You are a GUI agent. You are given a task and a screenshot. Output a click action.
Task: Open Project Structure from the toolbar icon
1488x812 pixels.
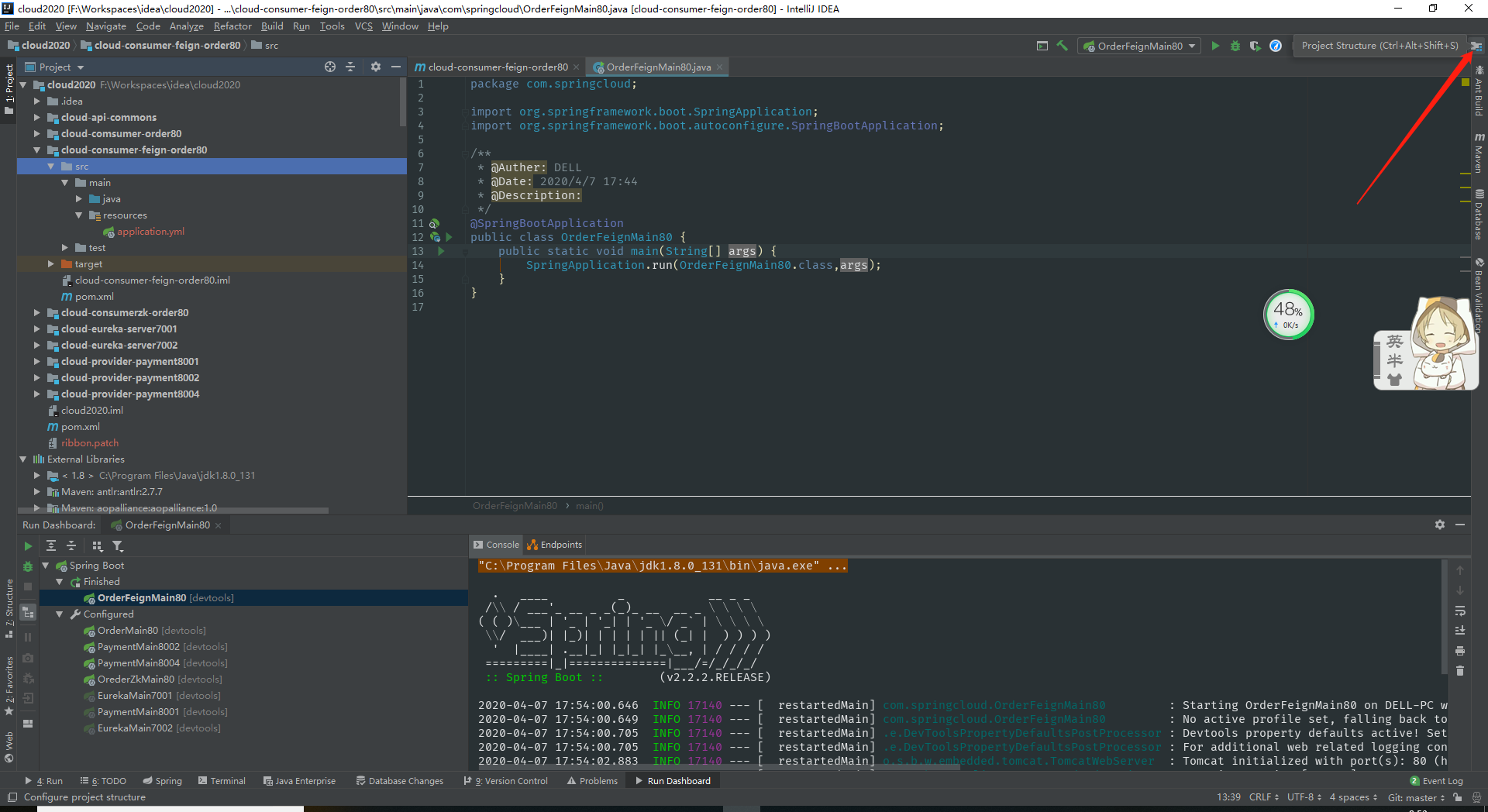pyautogui.click(x=1476, y=46)
